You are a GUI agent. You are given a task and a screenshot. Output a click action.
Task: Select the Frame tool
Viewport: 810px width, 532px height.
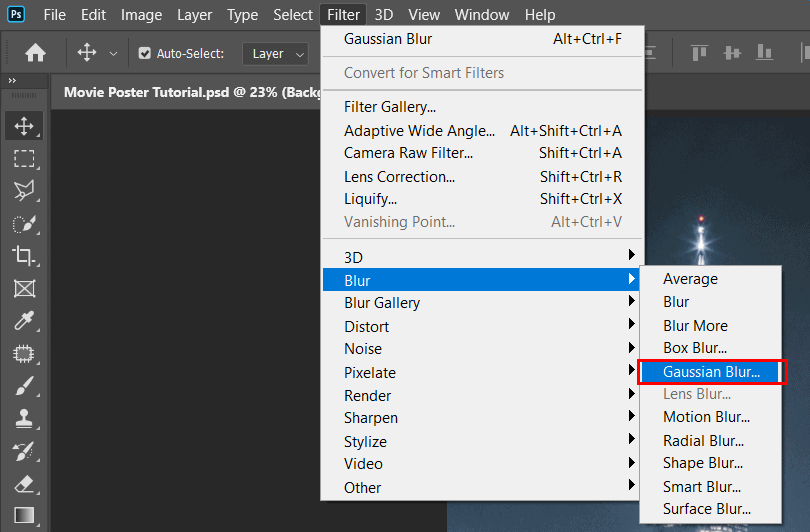24,289
